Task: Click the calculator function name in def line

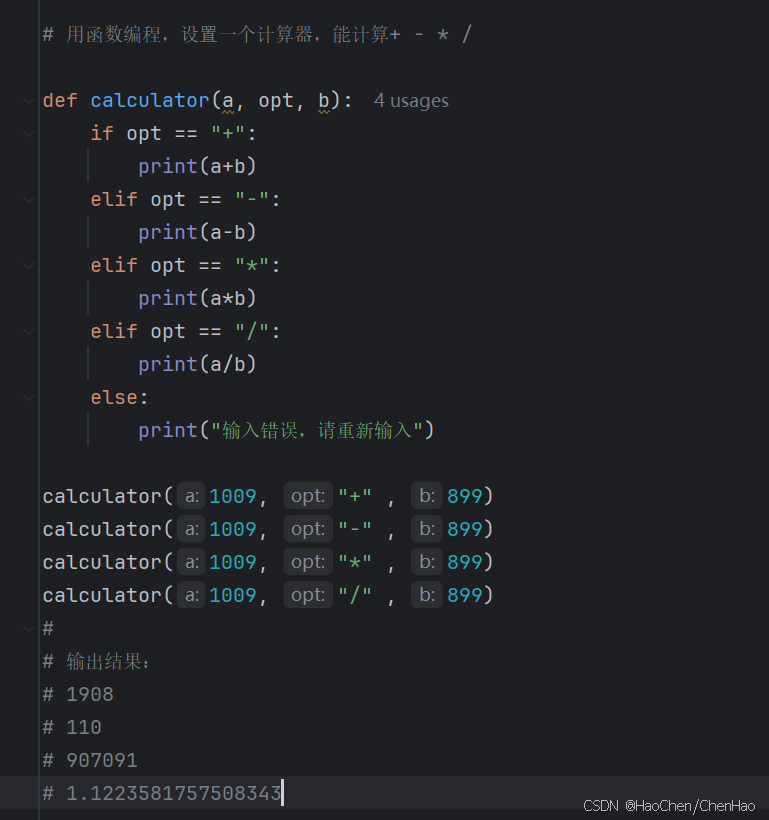Action: (150, 100)
